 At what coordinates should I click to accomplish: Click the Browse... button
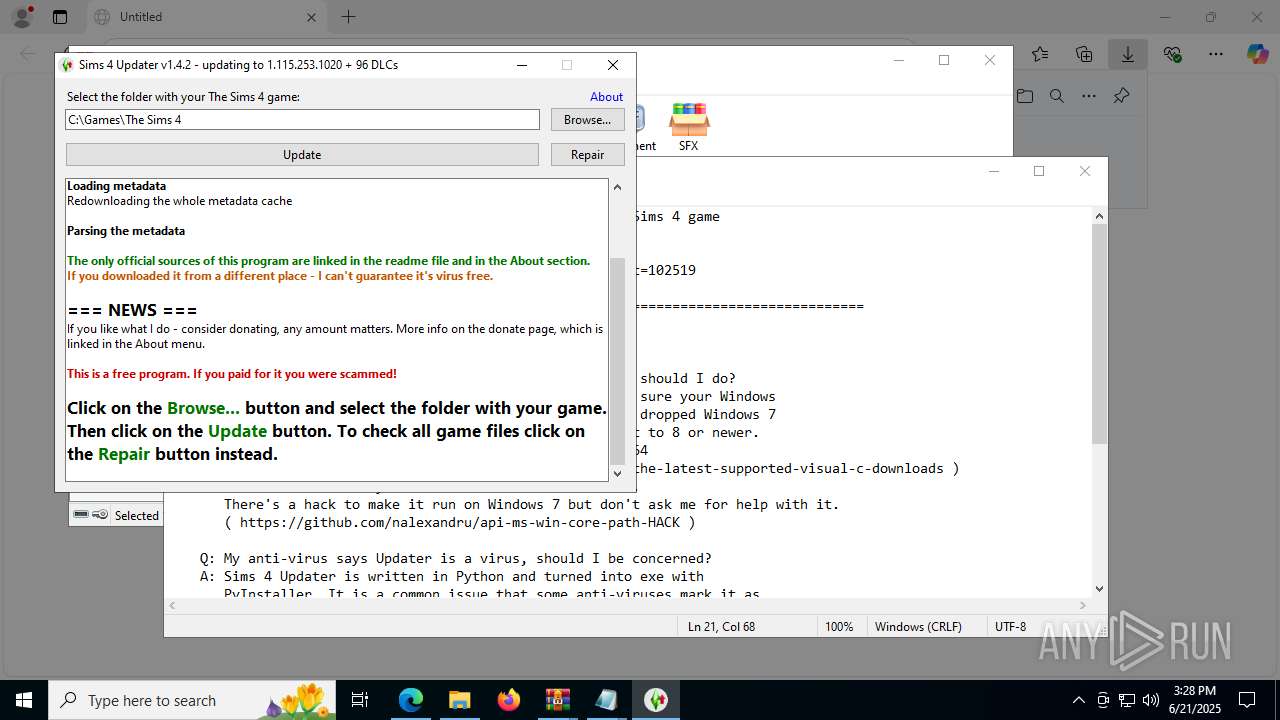coord(588,120)
